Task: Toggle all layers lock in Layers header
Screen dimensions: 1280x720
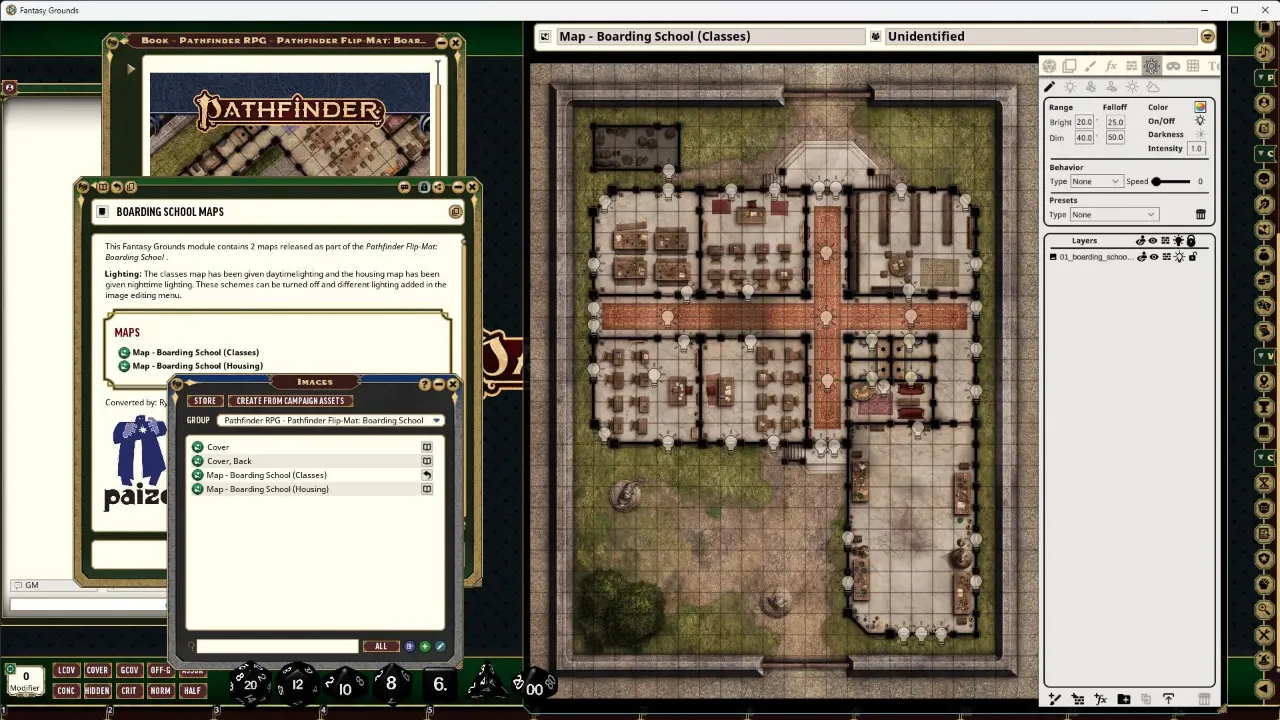Action: (1191, 241)
